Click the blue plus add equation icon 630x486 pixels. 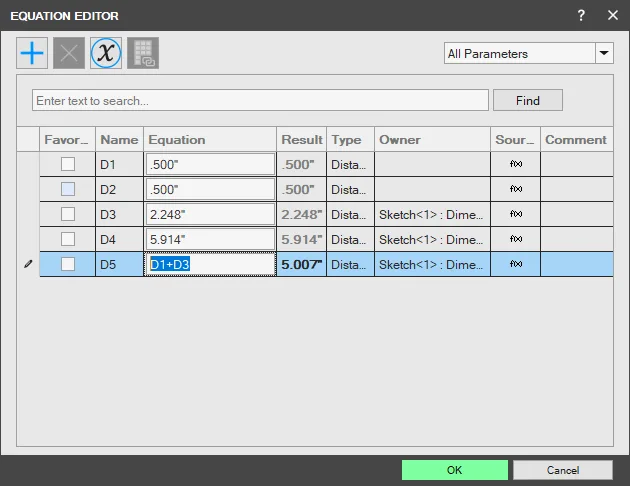pos(32,53)
